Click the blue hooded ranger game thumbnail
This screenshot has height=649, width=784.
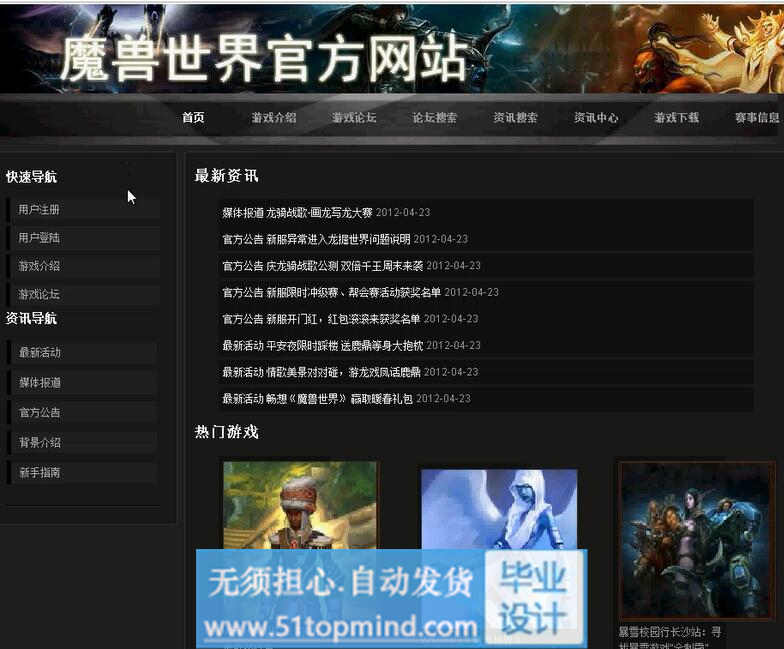click(x=499, y=509)
